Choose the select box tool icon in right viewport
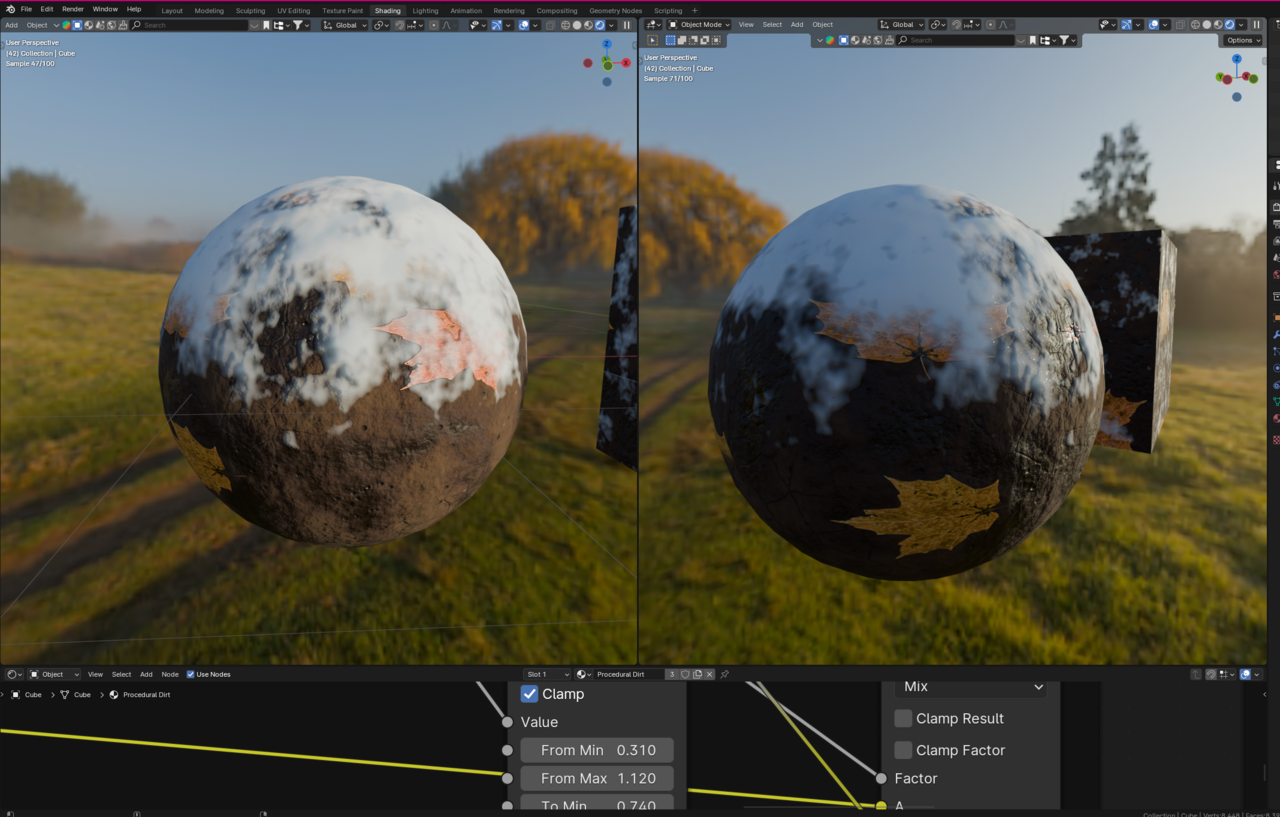The width and height of the screenshot is (1280, 817). click(x=670, y=41)
